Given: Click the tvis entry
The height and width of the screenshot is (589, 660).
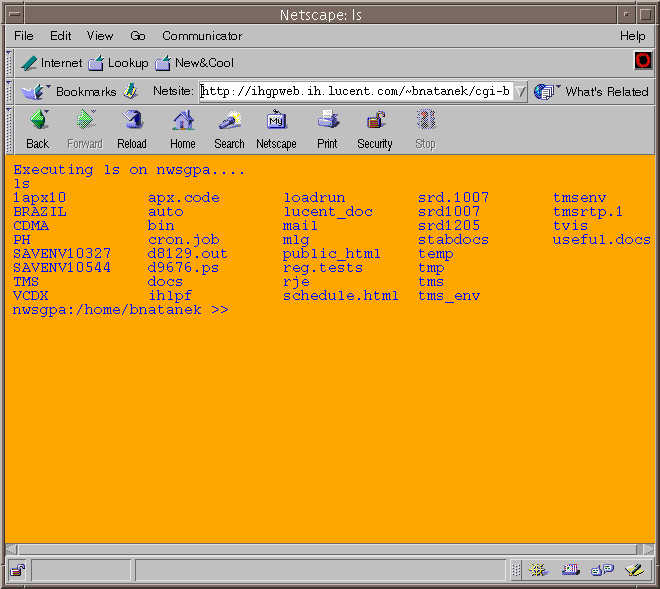Looking at the screenshot, I should [570, 226].
